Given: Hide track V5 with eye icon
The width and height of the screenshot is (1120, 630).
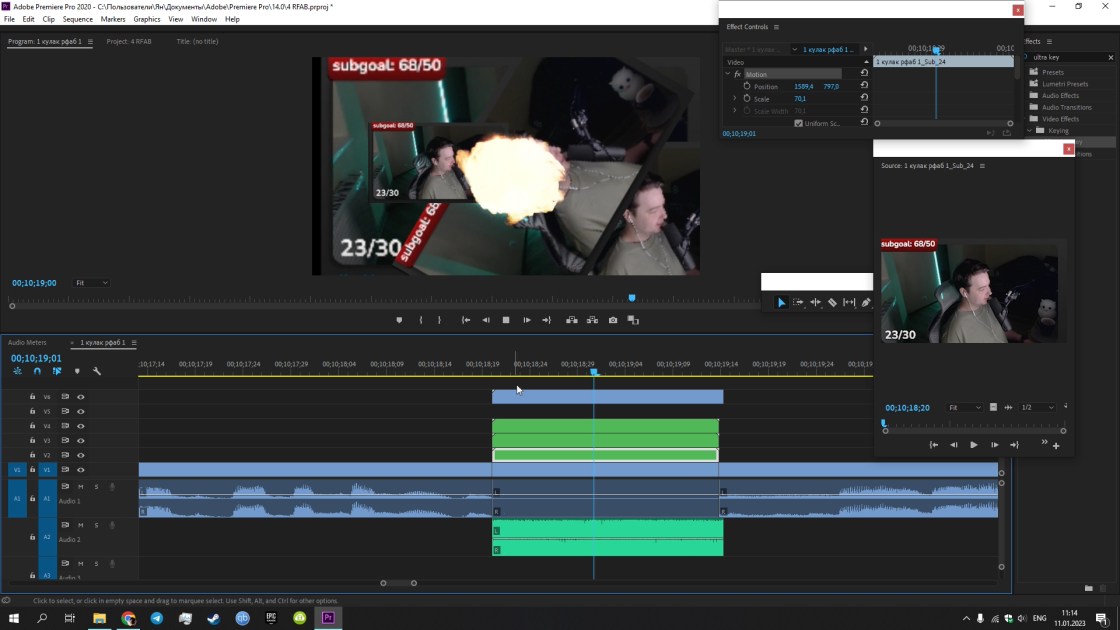Looking at the screenshot, I should pos(81,411).
